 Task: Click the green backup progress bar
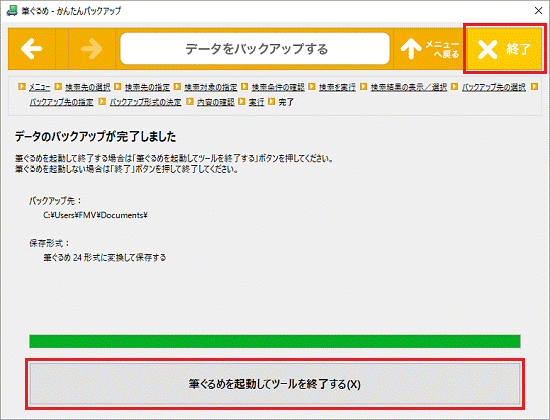pyautogui.click(x=275, y=341)
